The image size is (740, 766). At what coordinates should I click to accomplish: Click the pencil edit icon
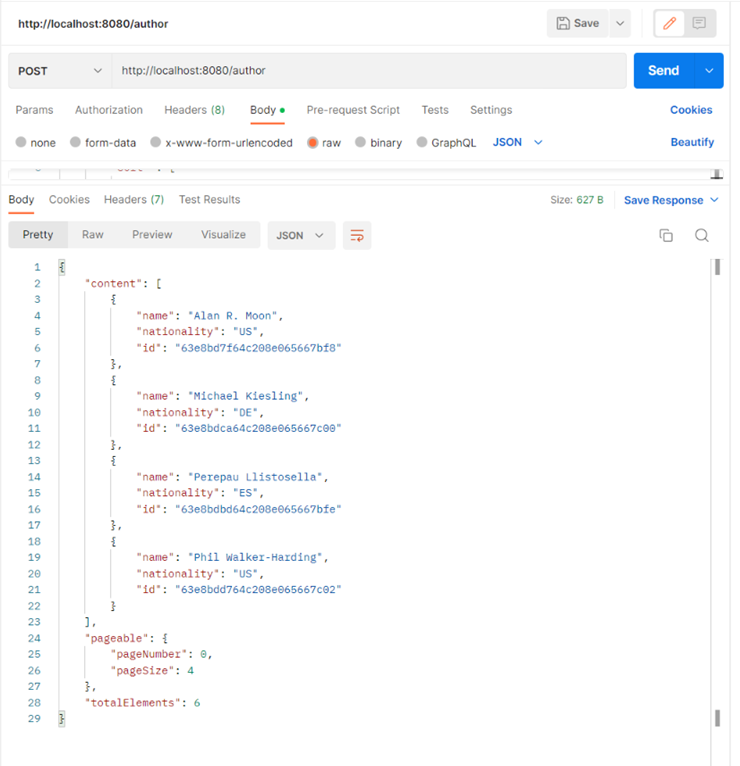point(670,23)
